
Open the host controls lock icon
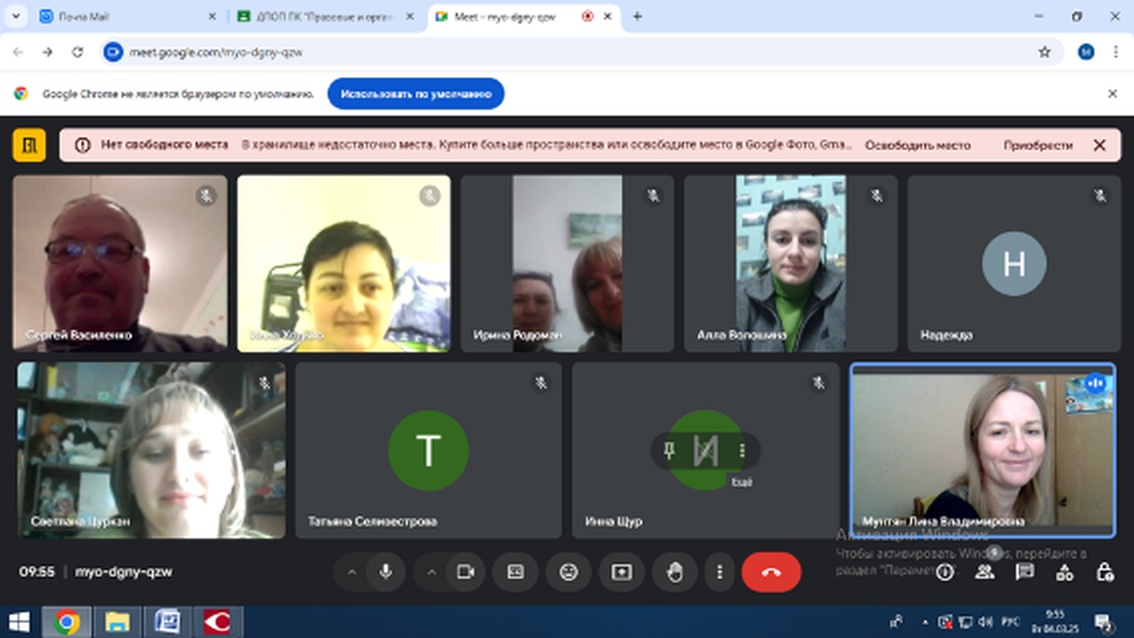pos(1104,572)
